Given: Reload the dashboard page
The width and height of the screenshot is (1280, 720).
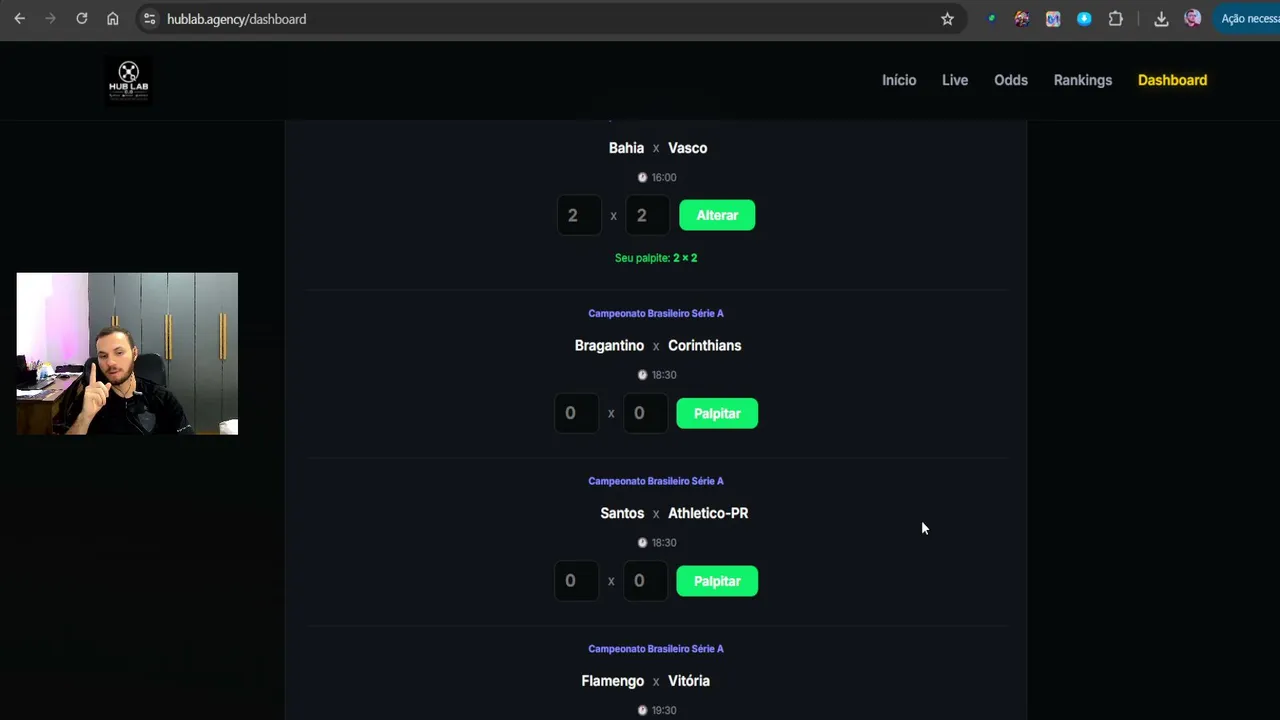Looking at the screenshot, I should [82, 19].
